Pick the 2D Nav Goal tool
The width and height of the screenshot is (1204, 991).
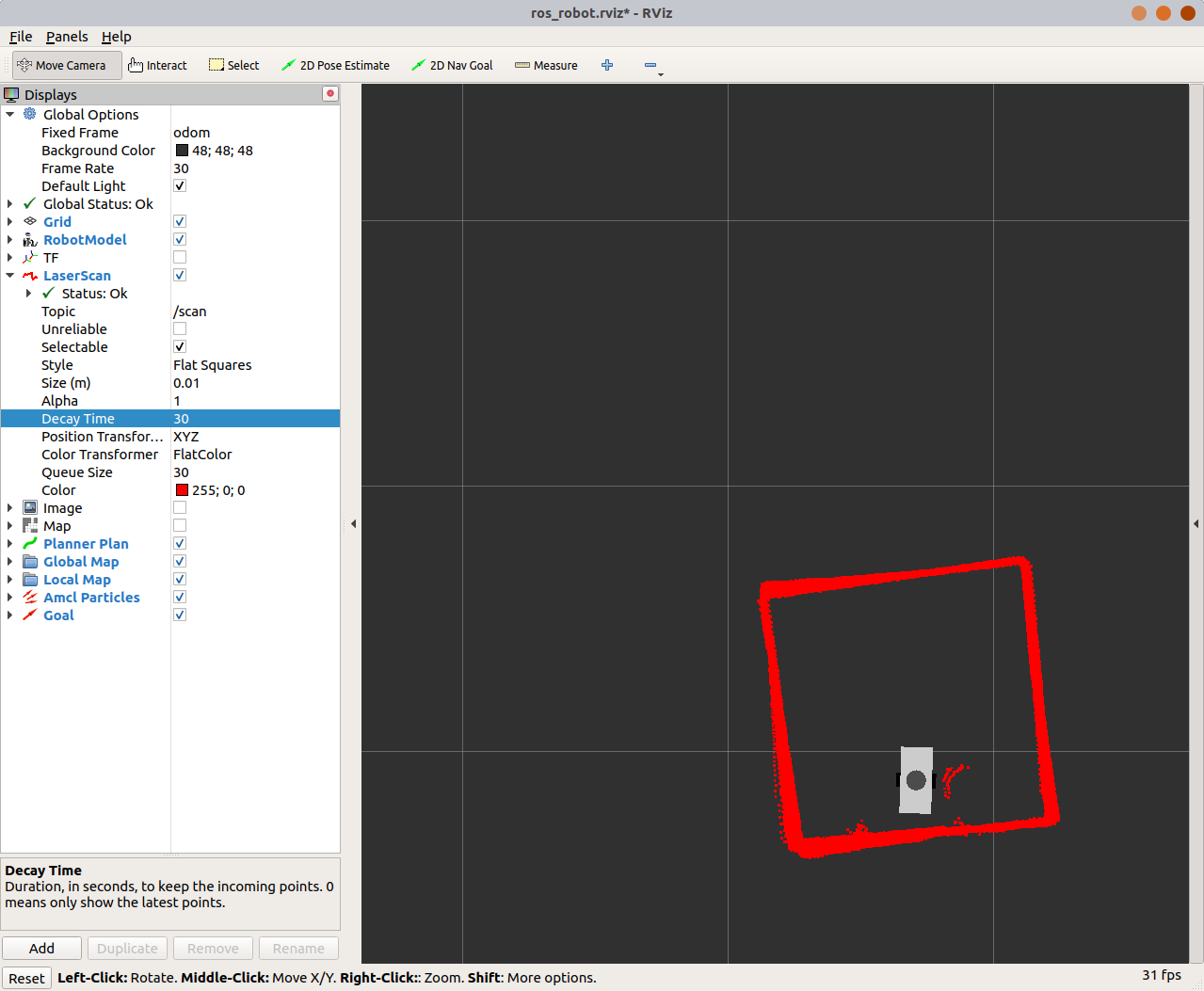pos(452,65)
